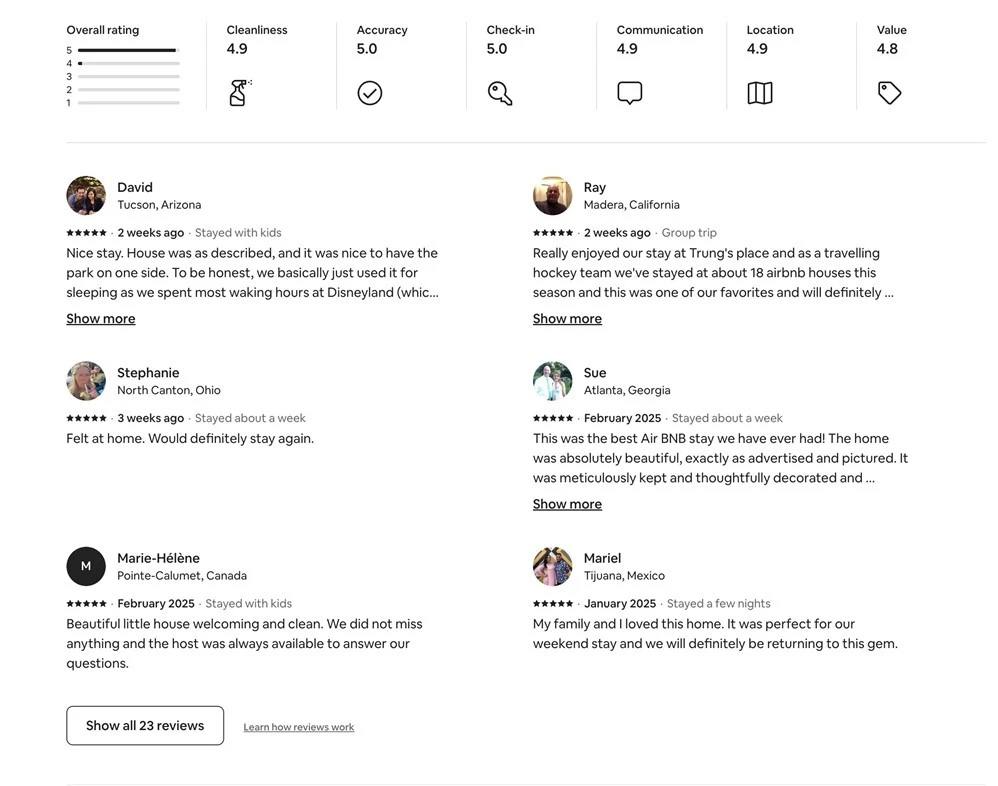Viewport: 998px width, 786px height.
Task: Click the Communication speech bubble icon
Action: tap(630, 93)
